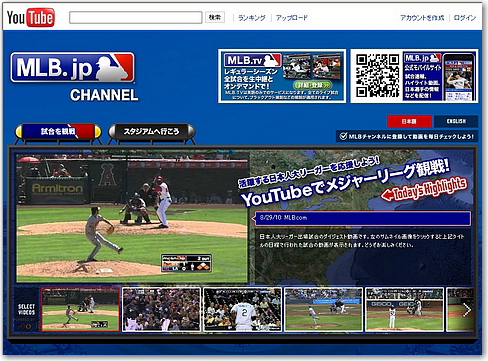Click the MLB.jp channel logo
Viewport: 488px width, 361px height.
73,67
